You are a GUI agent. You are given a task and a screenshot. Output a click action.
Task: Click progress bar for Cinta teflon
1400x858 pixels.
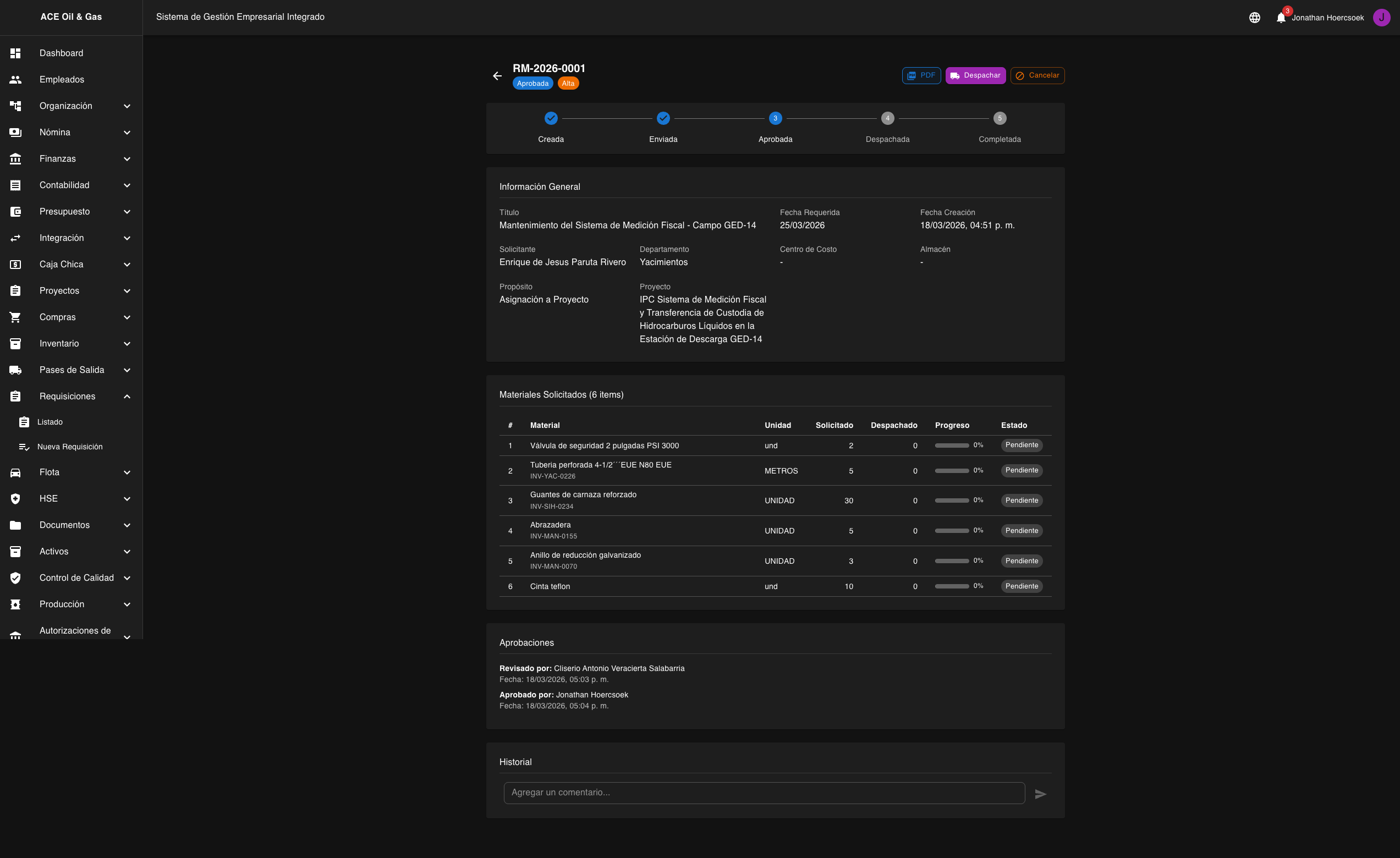(952, 586)
